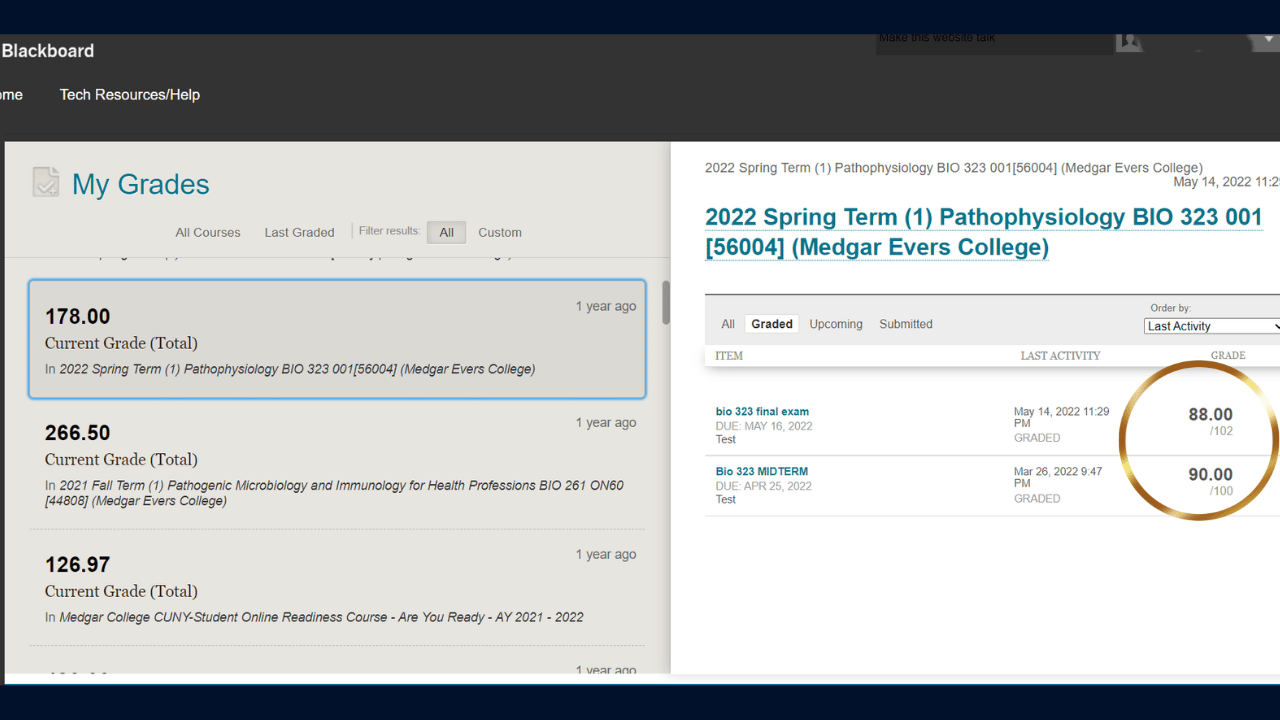Image resolution: width=1280 pixels, height=720 pixels.
Task: Open the Bio 323 MIDTERM link
Action: (x=761, y=471)
